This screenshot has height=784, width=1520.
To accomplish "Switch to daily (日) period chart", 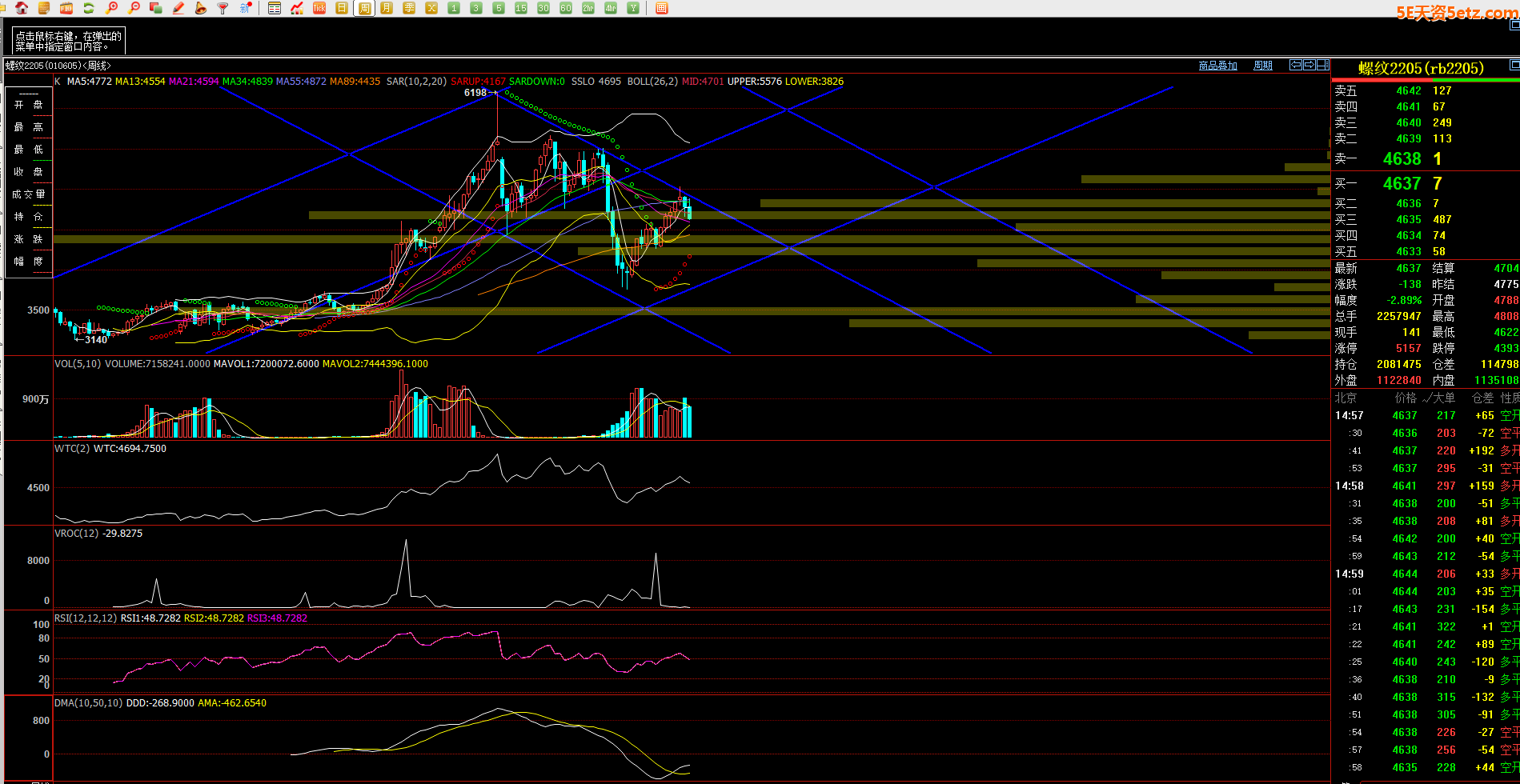I will 342,8.
